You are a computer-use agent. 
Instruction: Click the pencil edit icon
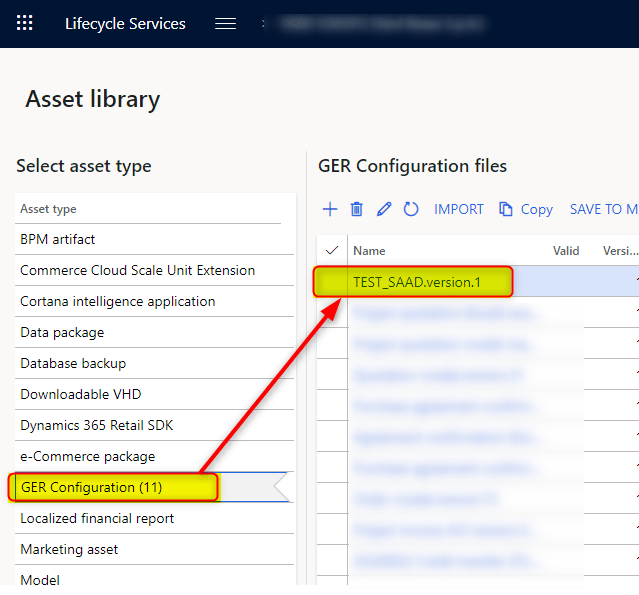(384, 209)
